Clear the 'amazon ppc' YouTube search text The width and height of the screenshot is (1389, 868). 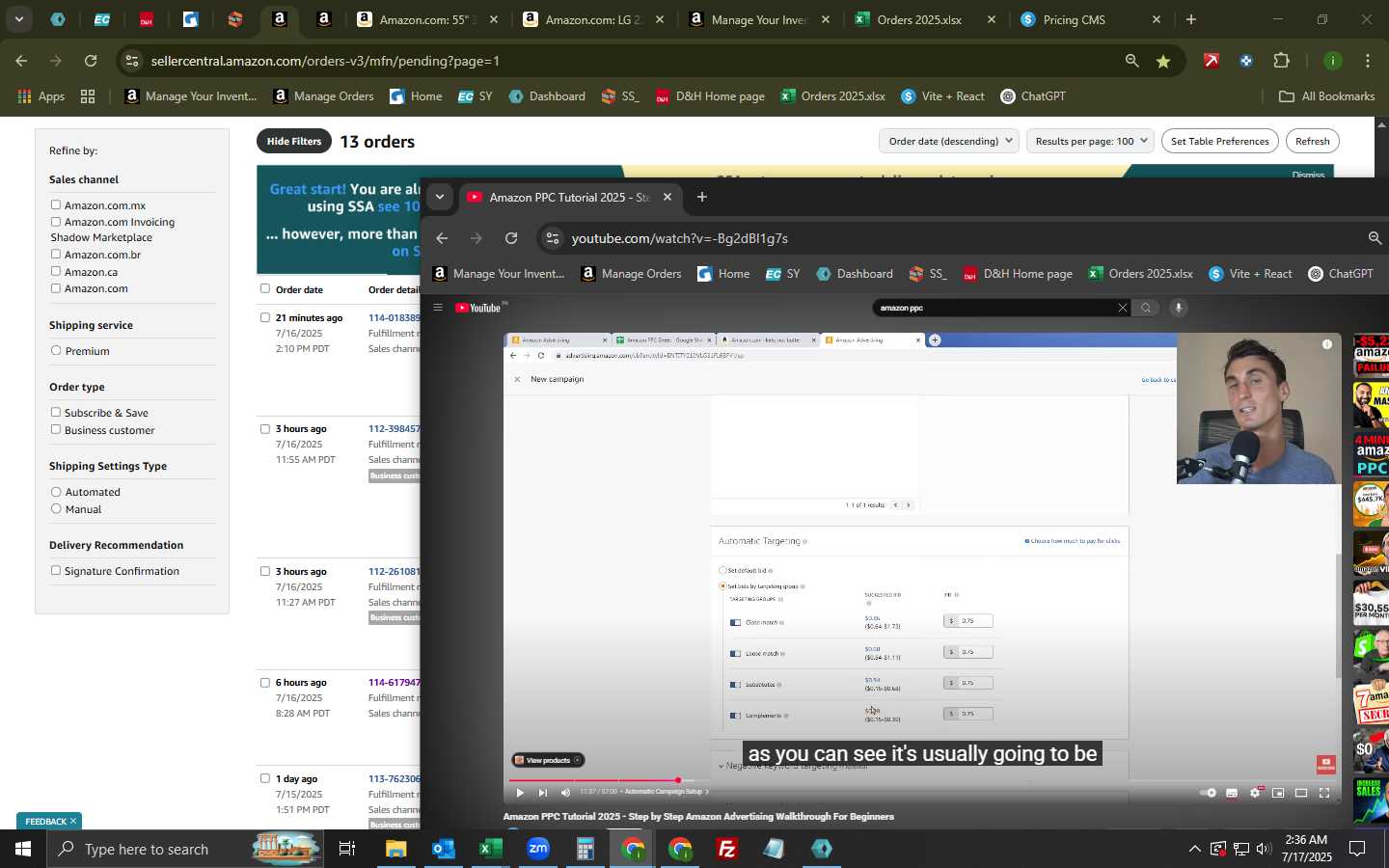[1122, 308]
